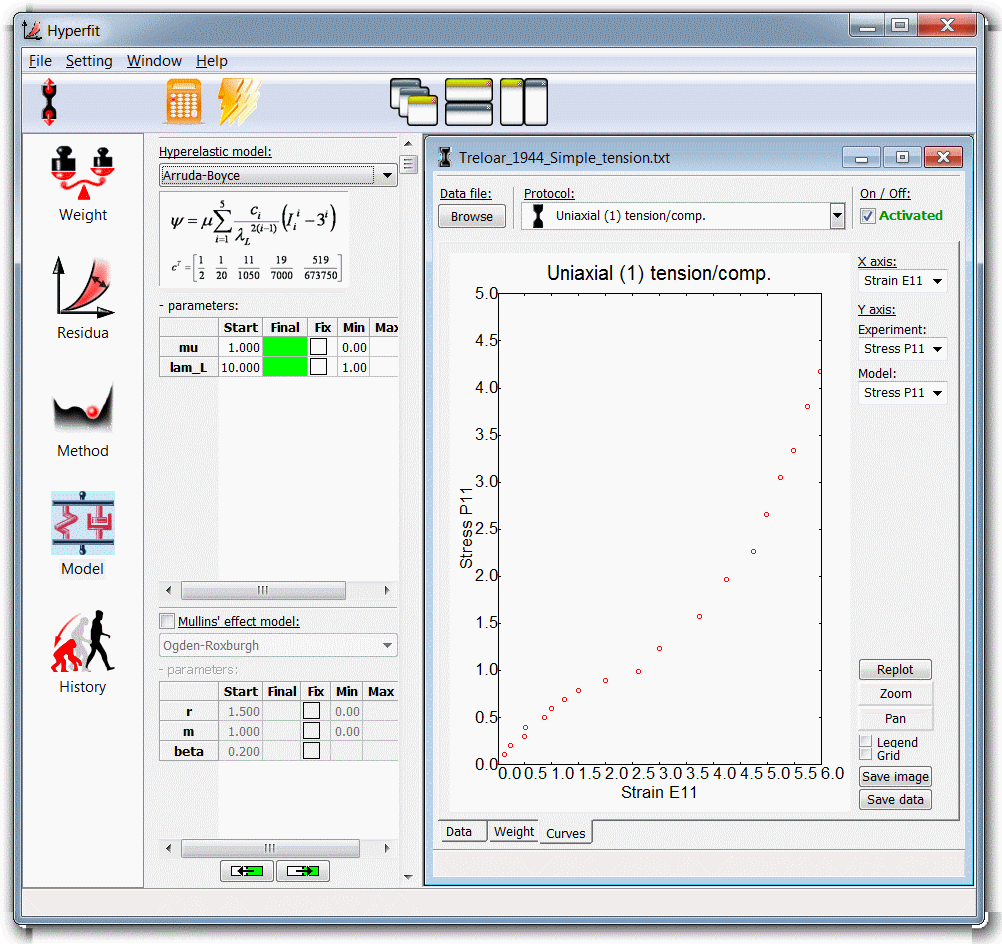
Task: Open the Arruda-Boyce hyperelastic model dropdown
Action: tap(278, 175)
